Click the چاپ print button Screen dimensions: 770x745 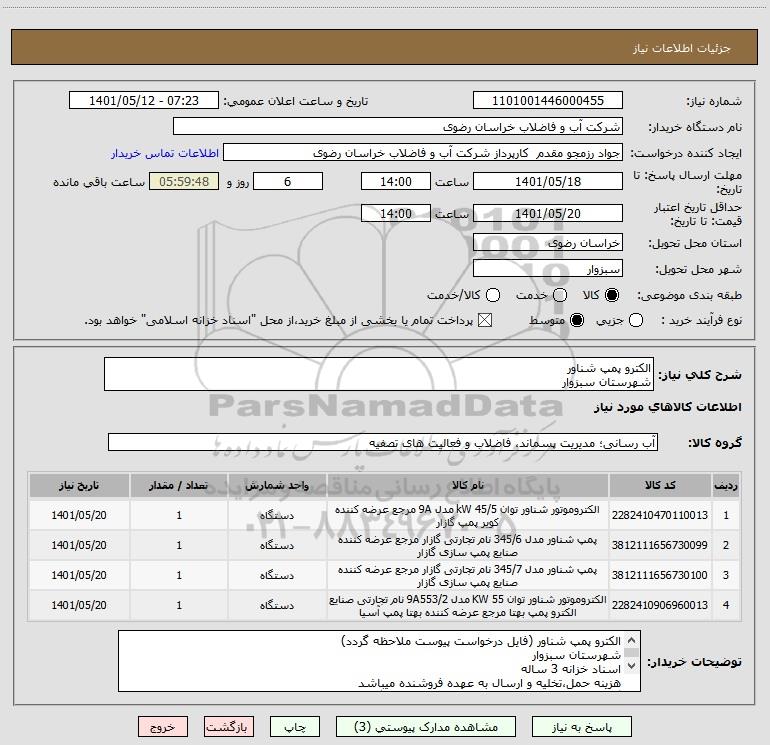[x=295, y=727]
